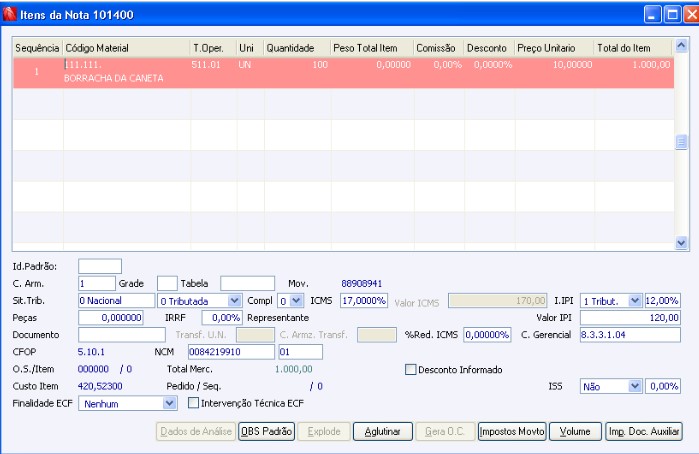Click the O.S./Item value 000000
The height and width of the screenshot is (454, 699).
[93, 369]
